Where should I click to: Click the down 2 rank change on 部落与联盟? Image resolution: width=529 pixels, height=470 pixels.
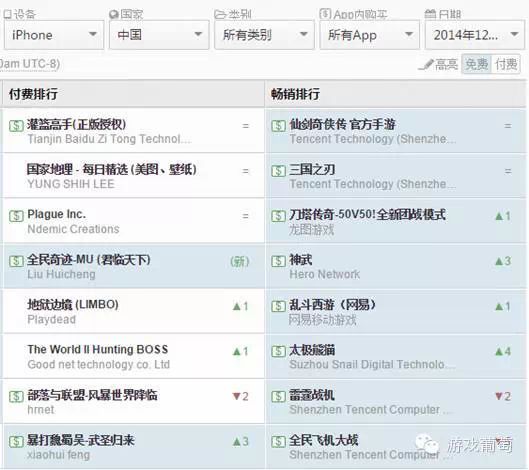point(241,396)
